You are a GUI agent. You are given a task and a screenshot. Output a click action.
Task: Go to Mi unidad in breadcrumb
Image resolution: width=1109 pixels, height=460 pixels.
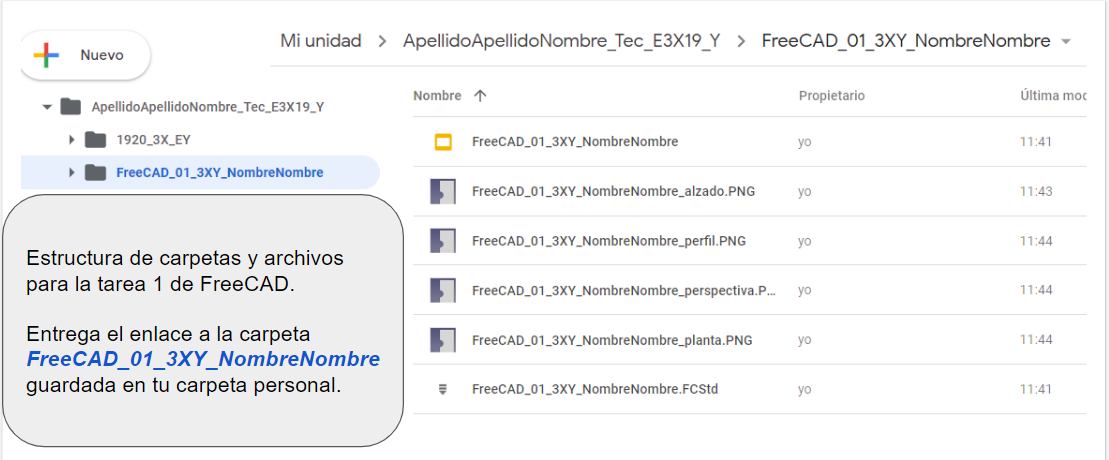pyautogui.click(x=320, y=41)
